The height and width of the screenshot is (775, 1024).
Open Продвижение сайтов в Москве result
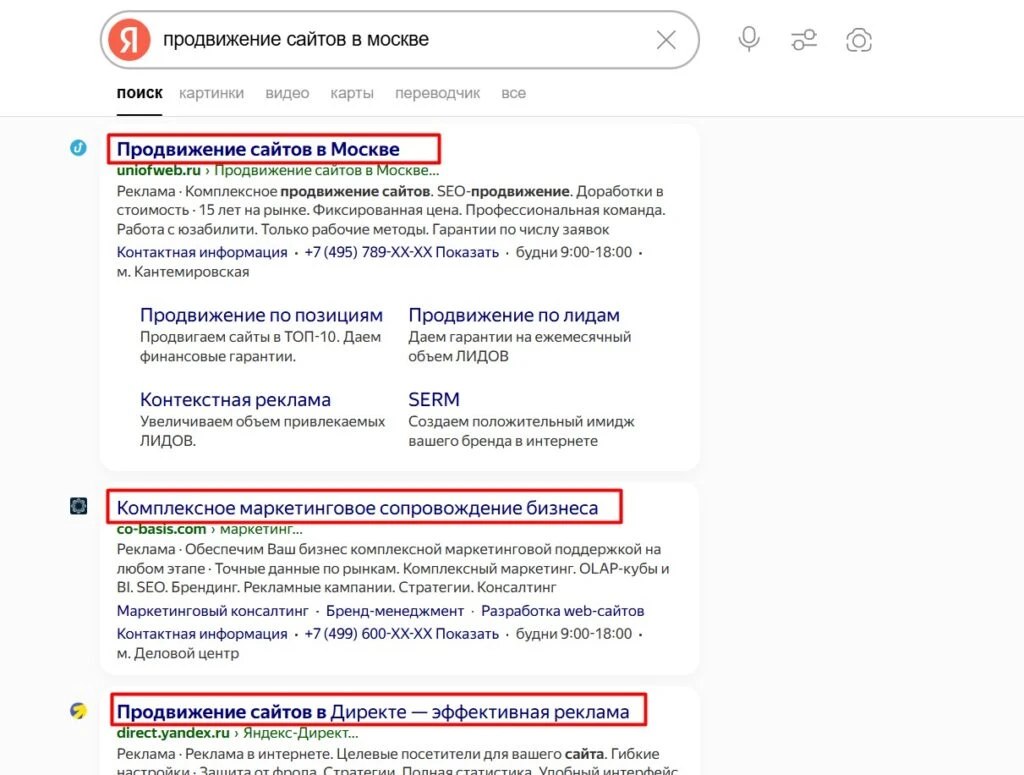pyautogui.click(x=258, y=149)
